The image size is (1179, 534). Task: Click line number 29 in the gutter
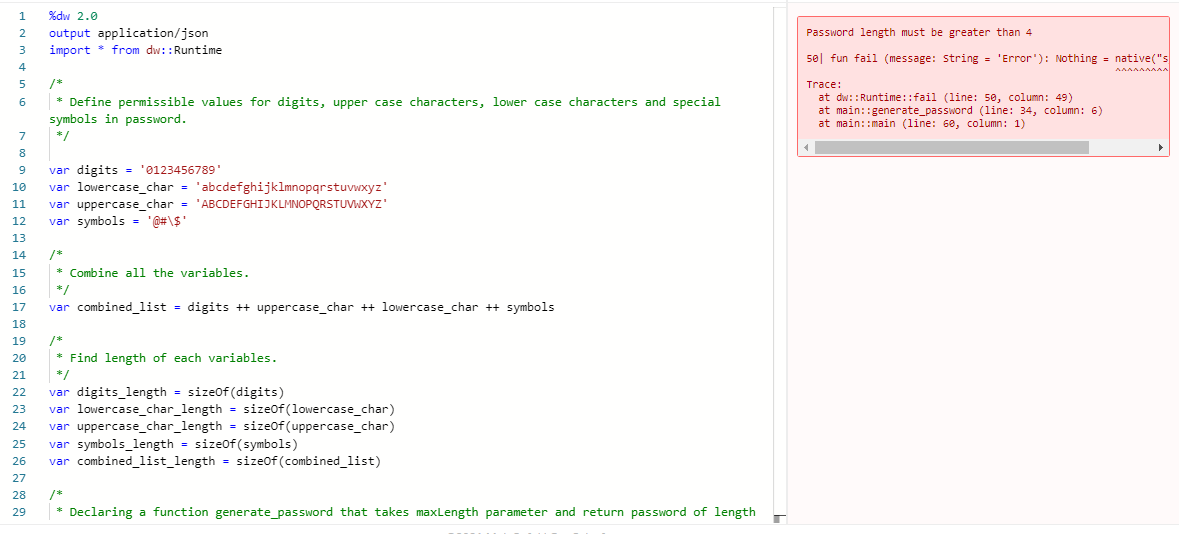[x=19, y=512]
